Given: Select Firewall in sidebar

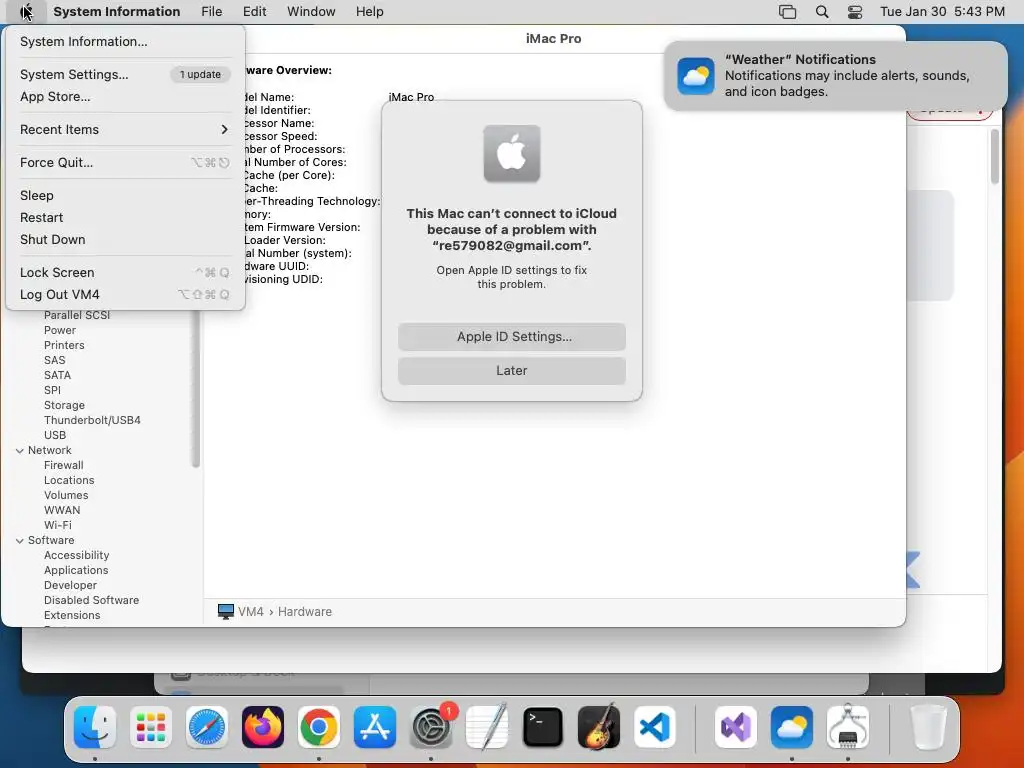Looking at the screenshot, I should coord(63,466).
